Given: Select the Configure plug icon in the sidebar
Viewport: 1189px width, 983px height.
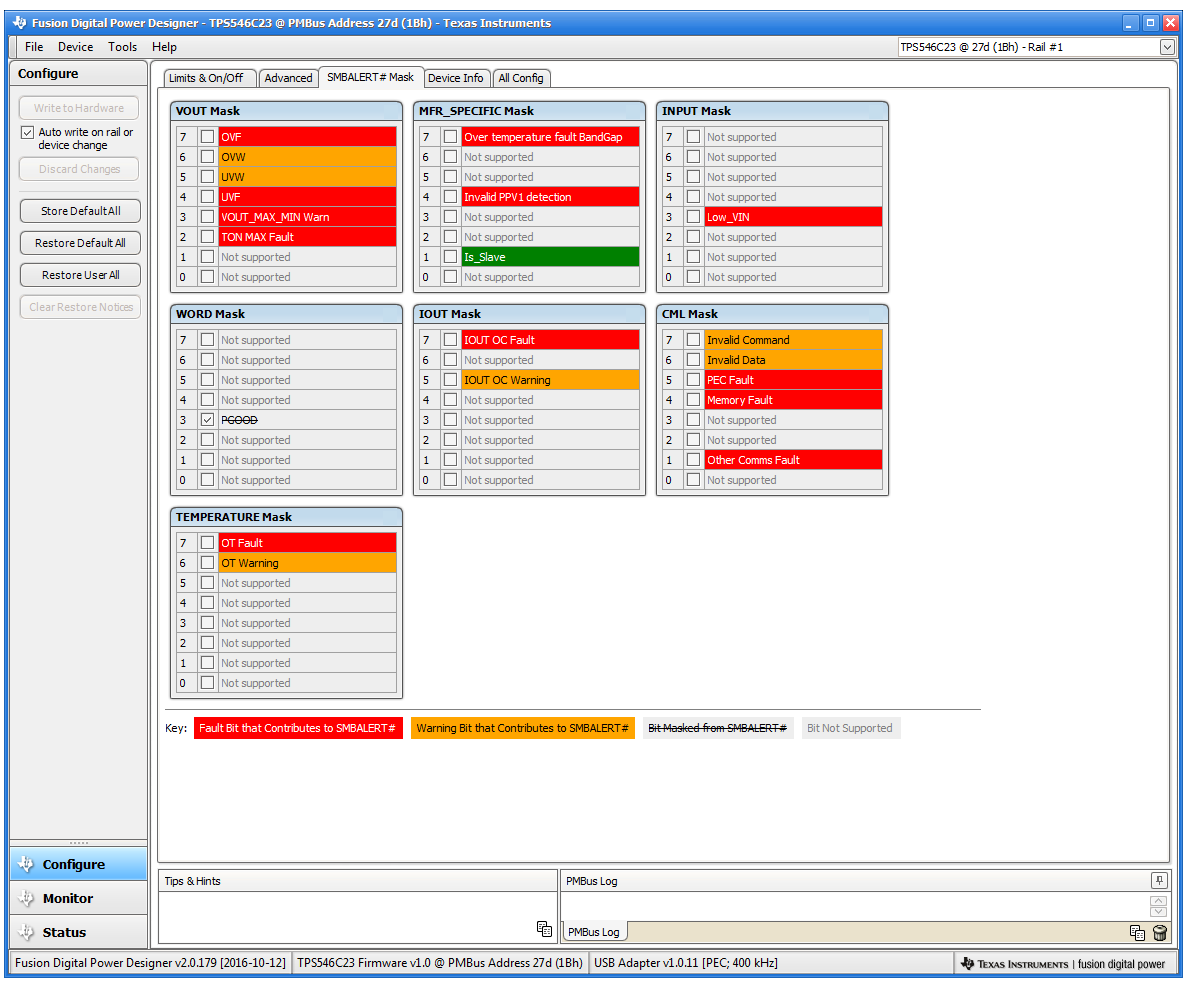Looking at the screenshot, I should click(x=28, y=863).
